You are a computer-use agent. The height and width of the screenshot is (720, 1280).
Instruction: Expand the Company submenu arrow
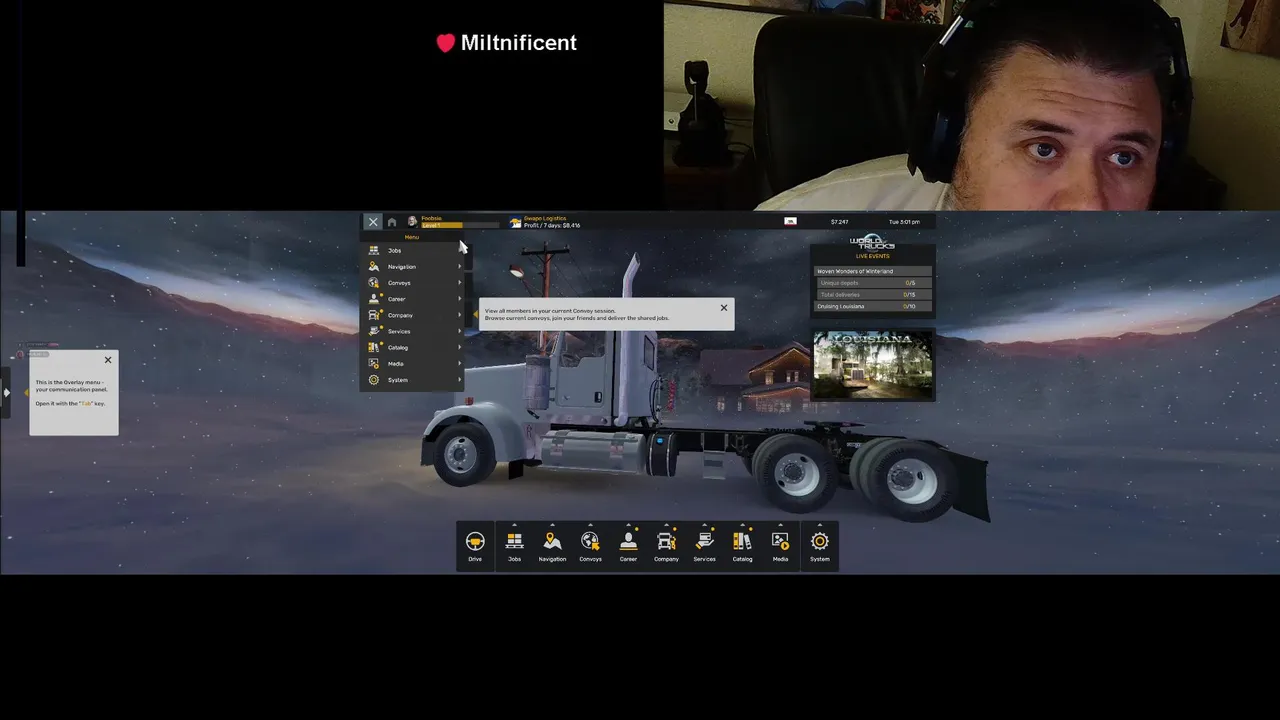[x=460, y=315]
